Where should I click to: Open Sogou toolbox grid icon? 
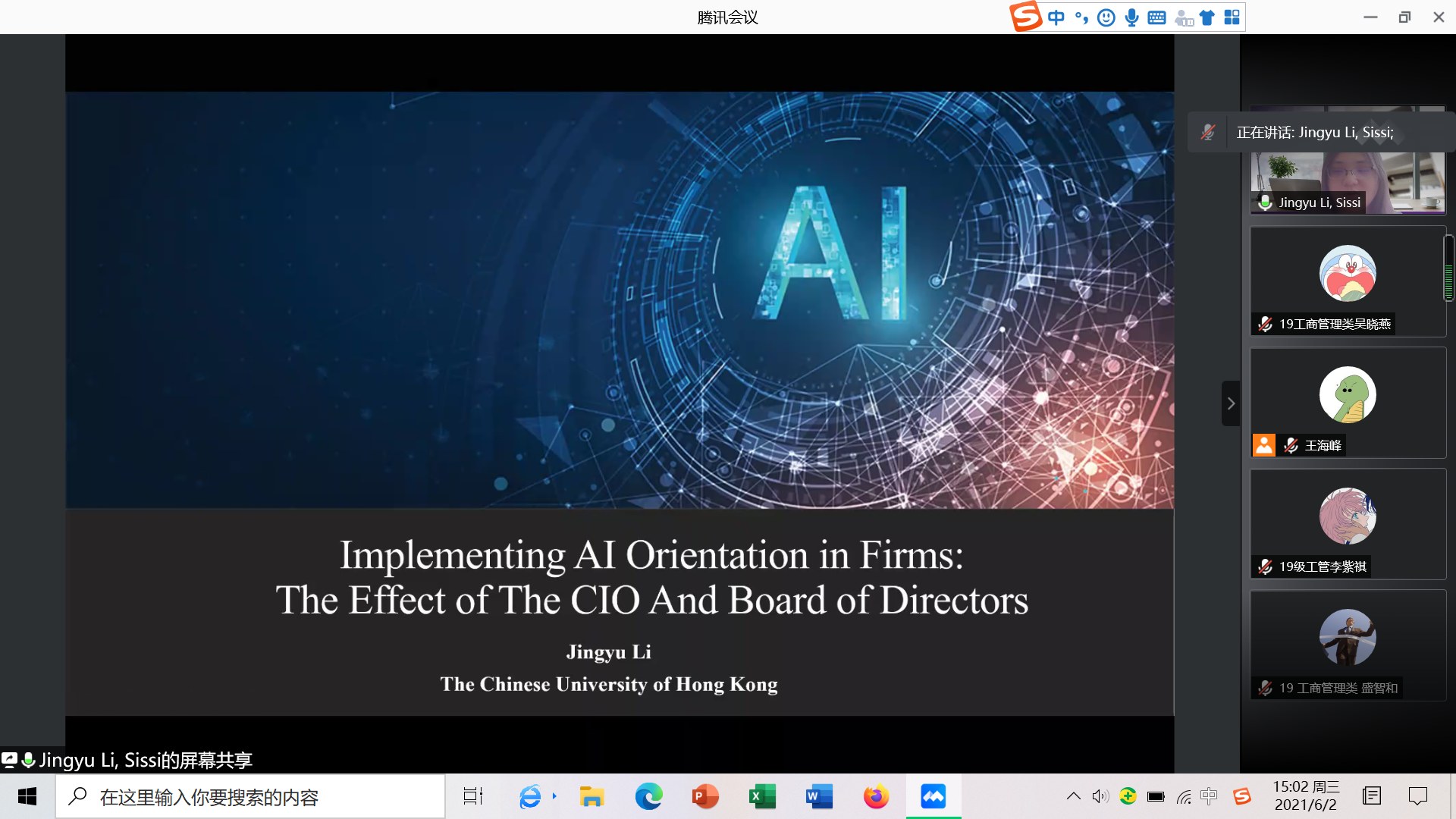(x=1232, y=17)
